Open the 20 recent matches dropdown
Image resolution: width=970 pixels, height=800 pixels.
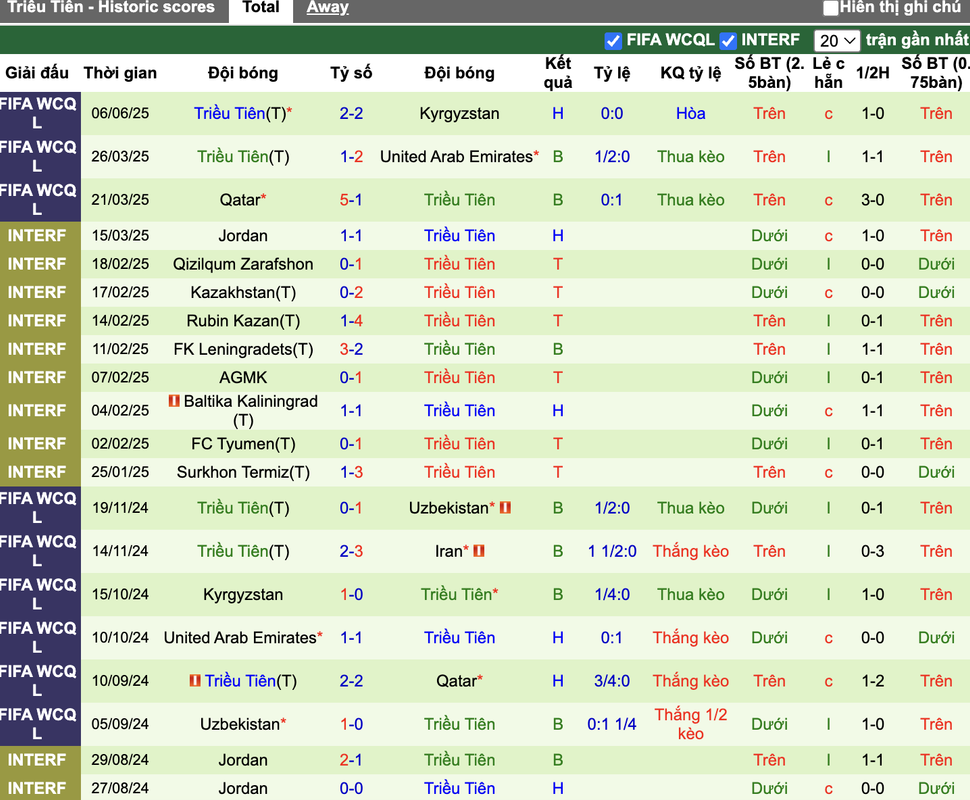tap(836, 41)
